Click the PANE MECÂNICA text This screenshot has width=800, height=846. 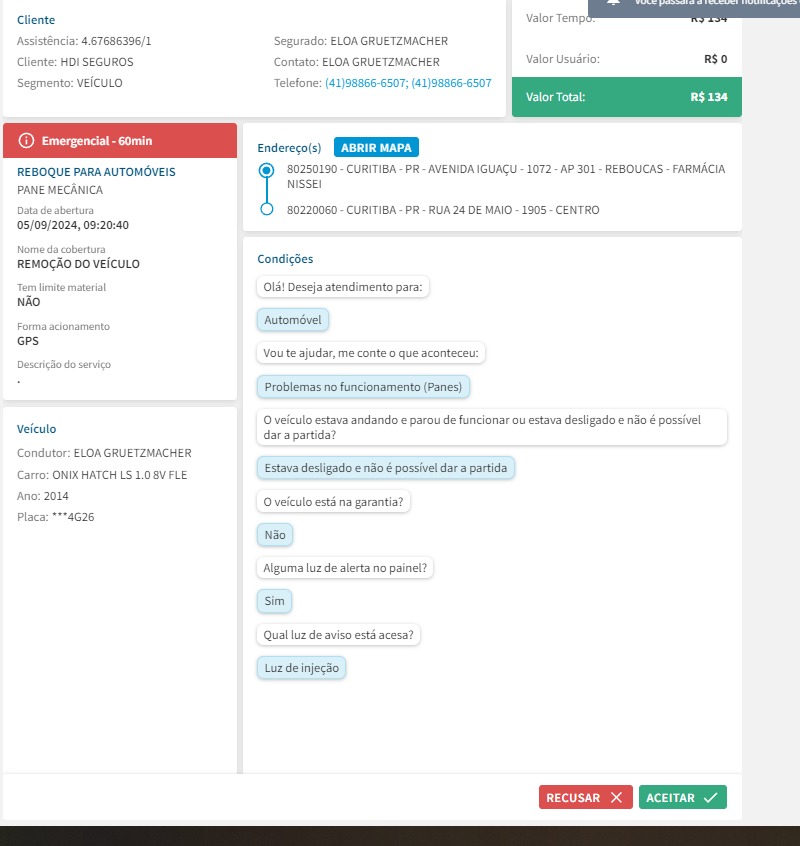tap(60, 190)
